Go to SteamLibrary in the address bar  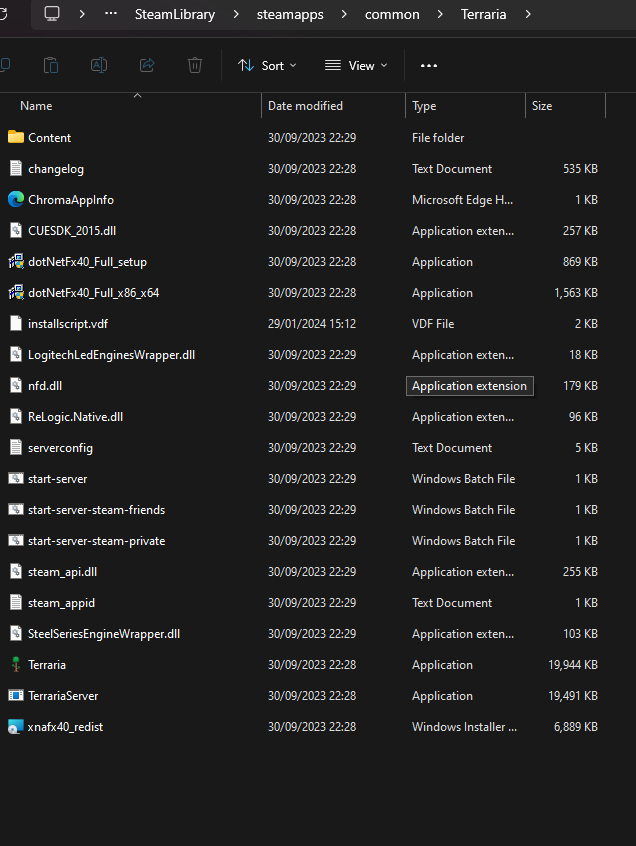coord(175,14)
